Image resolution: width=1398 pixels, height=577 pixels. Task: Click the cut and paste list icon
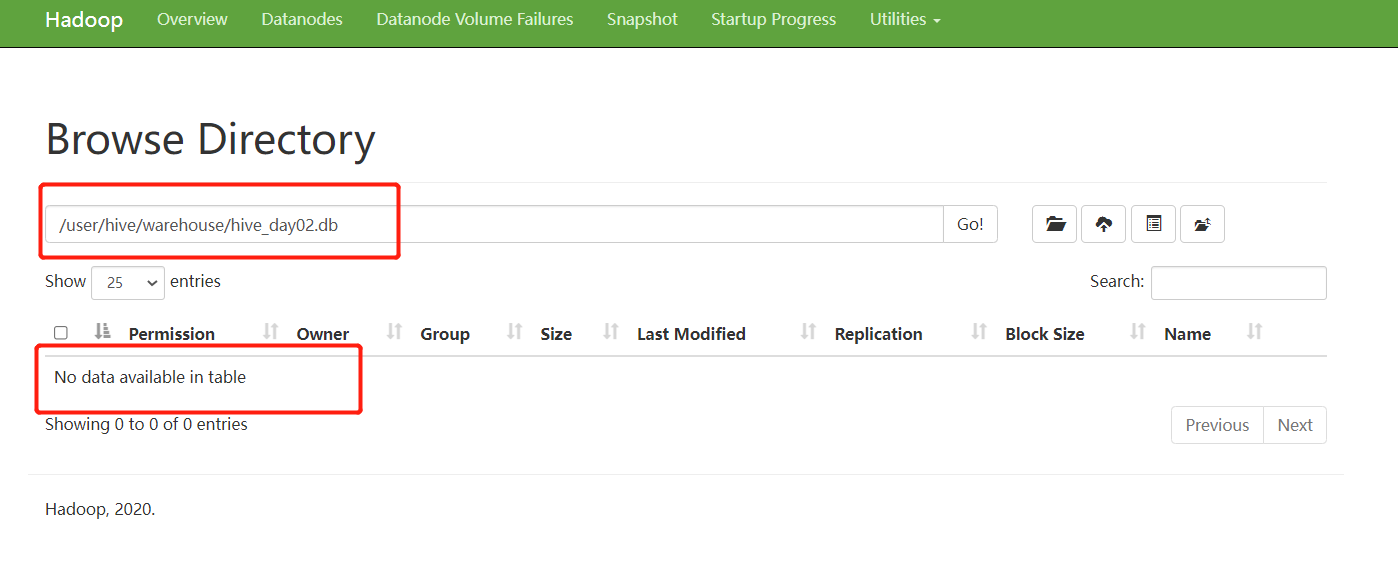(1153, 224)
